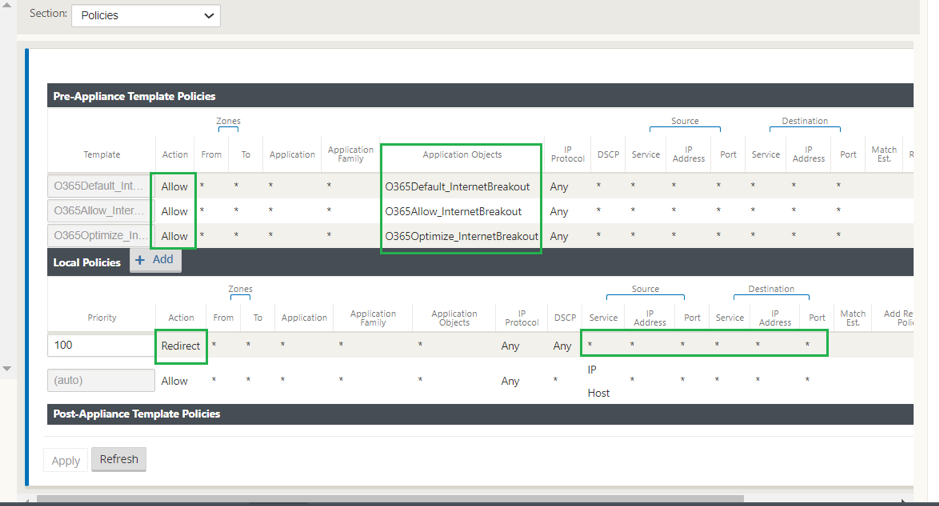Select the O365Default_Int... template field
The height and width of the screenshot is (506, 939).
99,186
